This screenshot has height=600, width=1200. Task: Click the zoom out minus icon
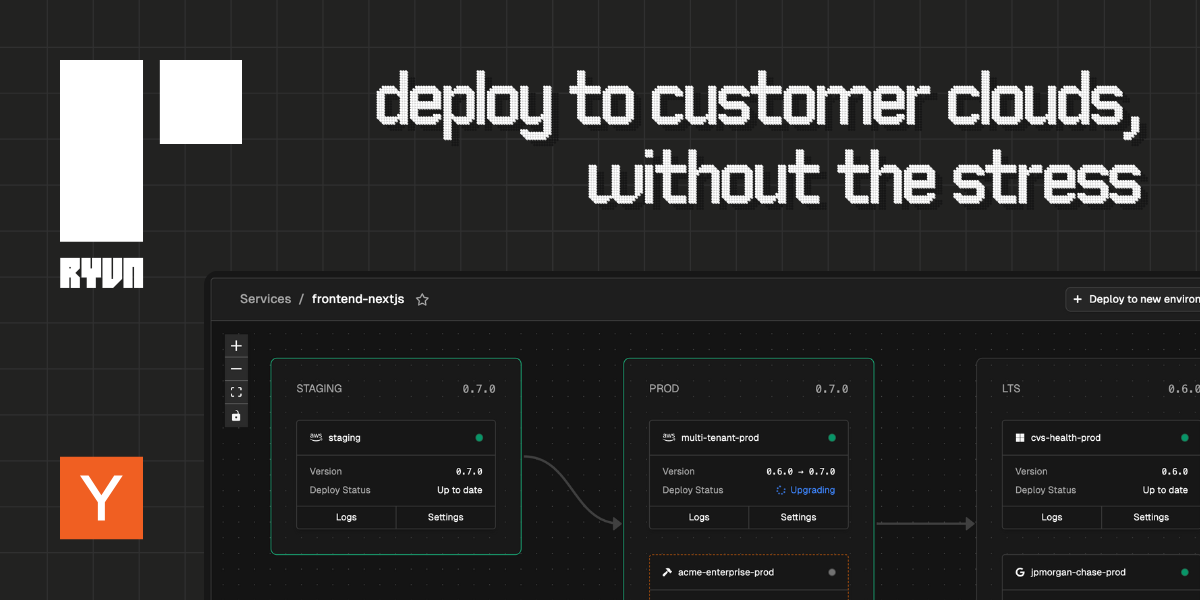coord(236,369)
